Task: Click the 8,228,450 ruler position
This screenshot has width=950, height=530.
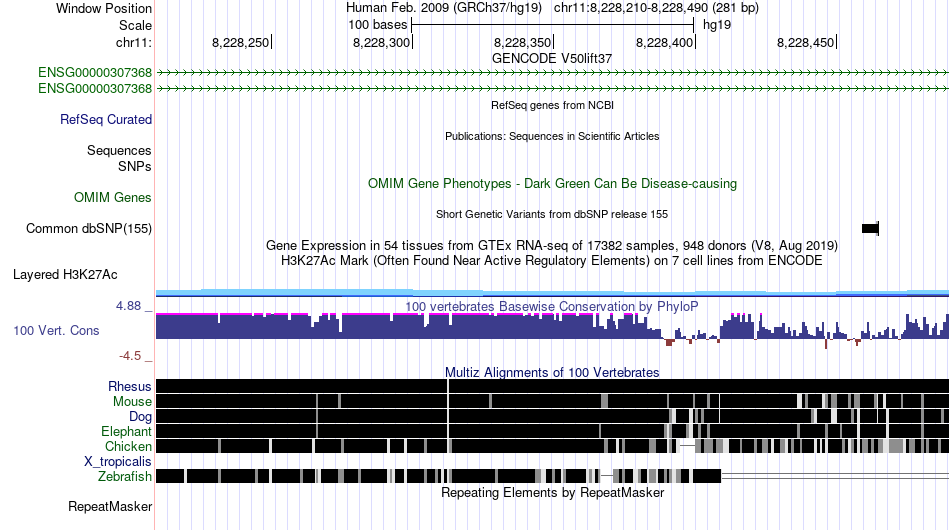Action: (806, 43)
